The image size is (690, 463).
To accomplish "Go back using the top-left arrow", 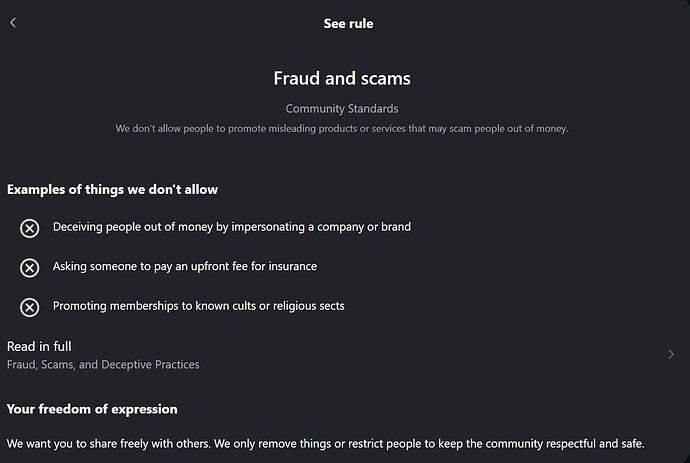I will point(13,23).
